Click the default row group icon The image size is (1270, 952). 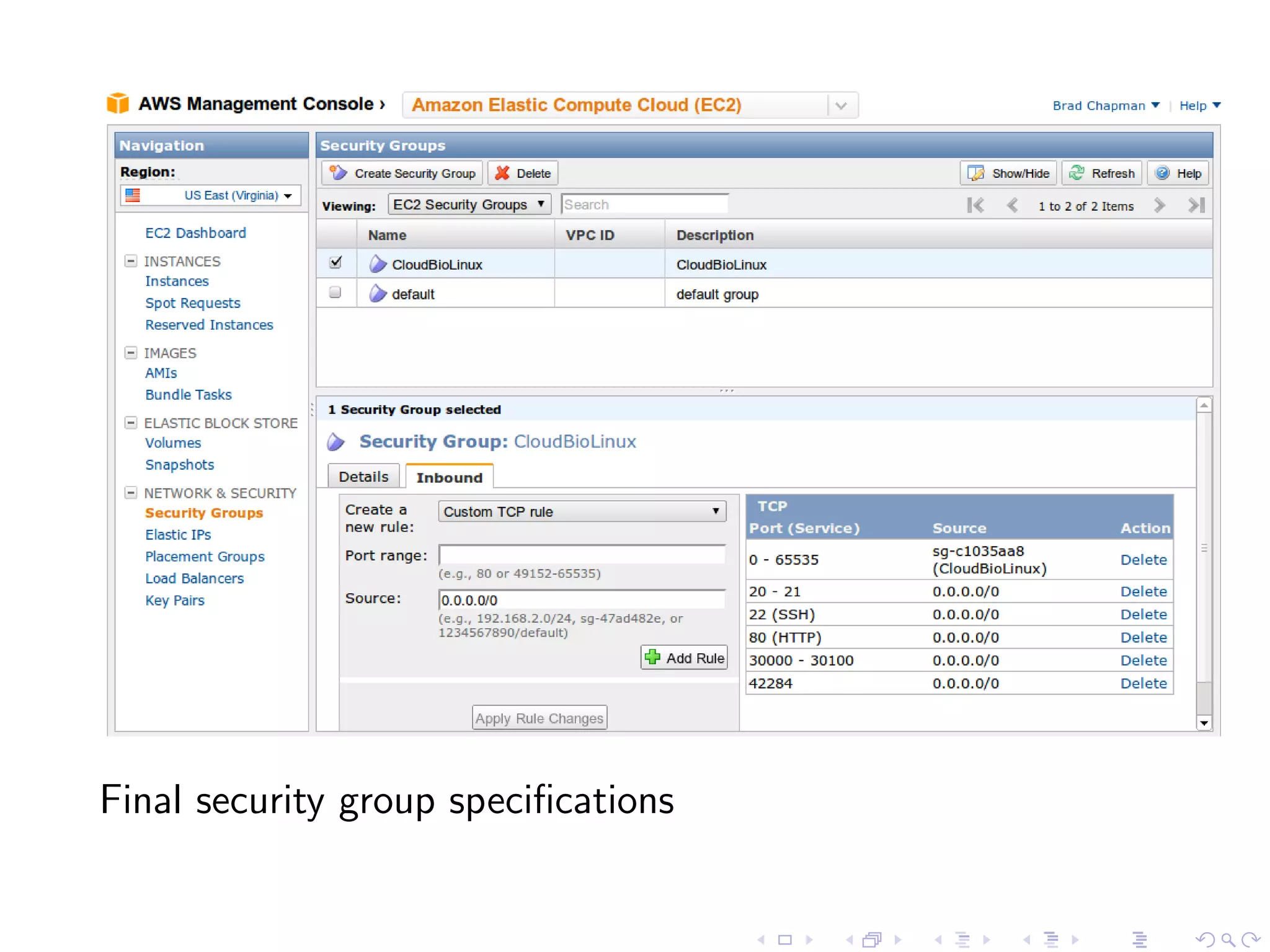[378, 293]
